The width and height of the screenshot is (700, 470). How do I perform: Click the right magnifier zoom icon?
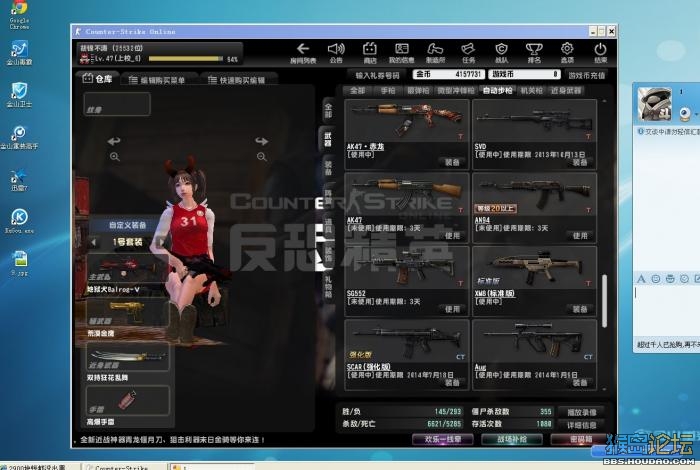(x=262, y=157)
